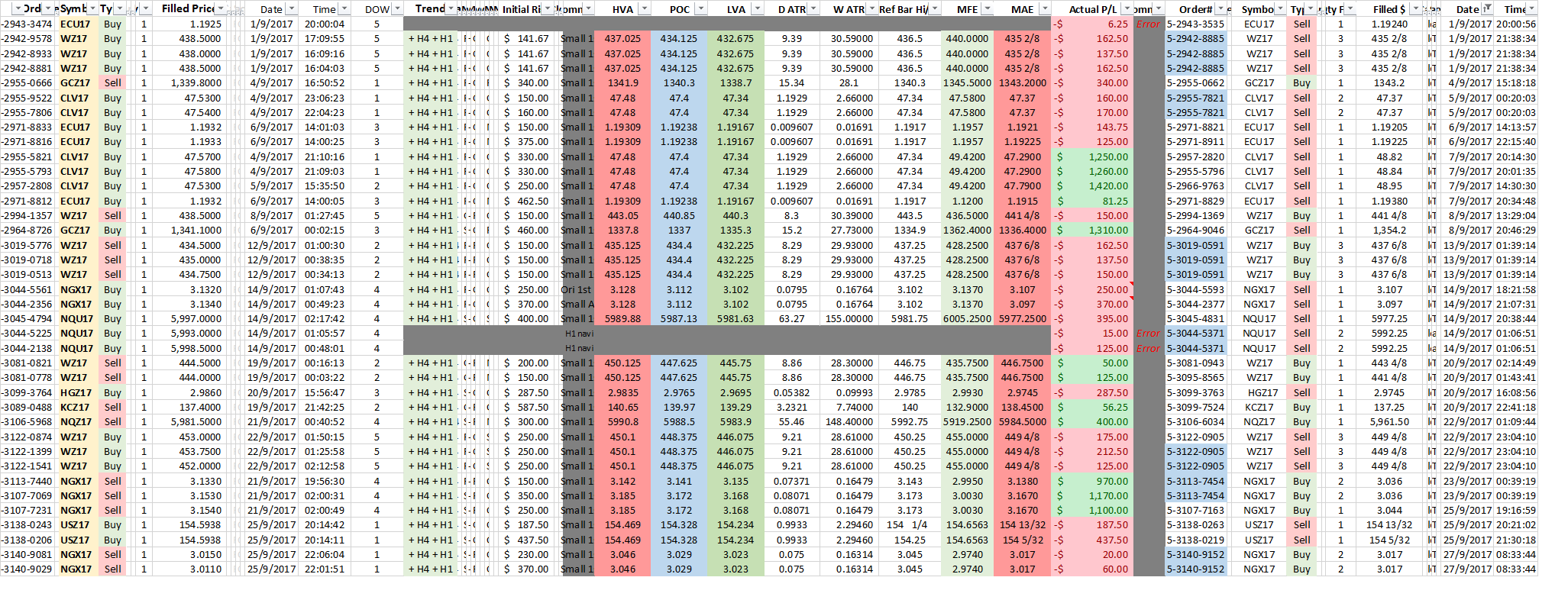Open the Filled $ column filter dropdown
Screen dimensions: 1568x616
(x=1414, y=8)
